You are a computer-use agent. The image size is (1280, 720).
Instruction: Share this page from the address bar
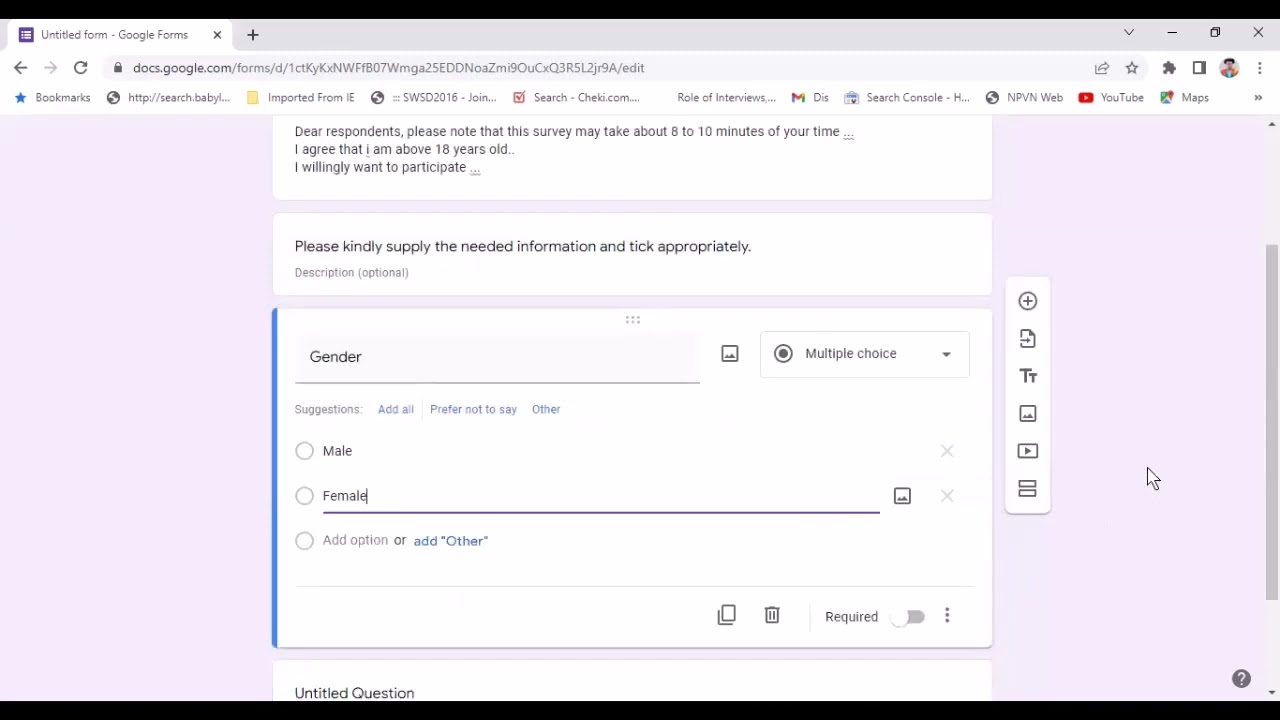pyautogui.click(x=1102, y=68)
